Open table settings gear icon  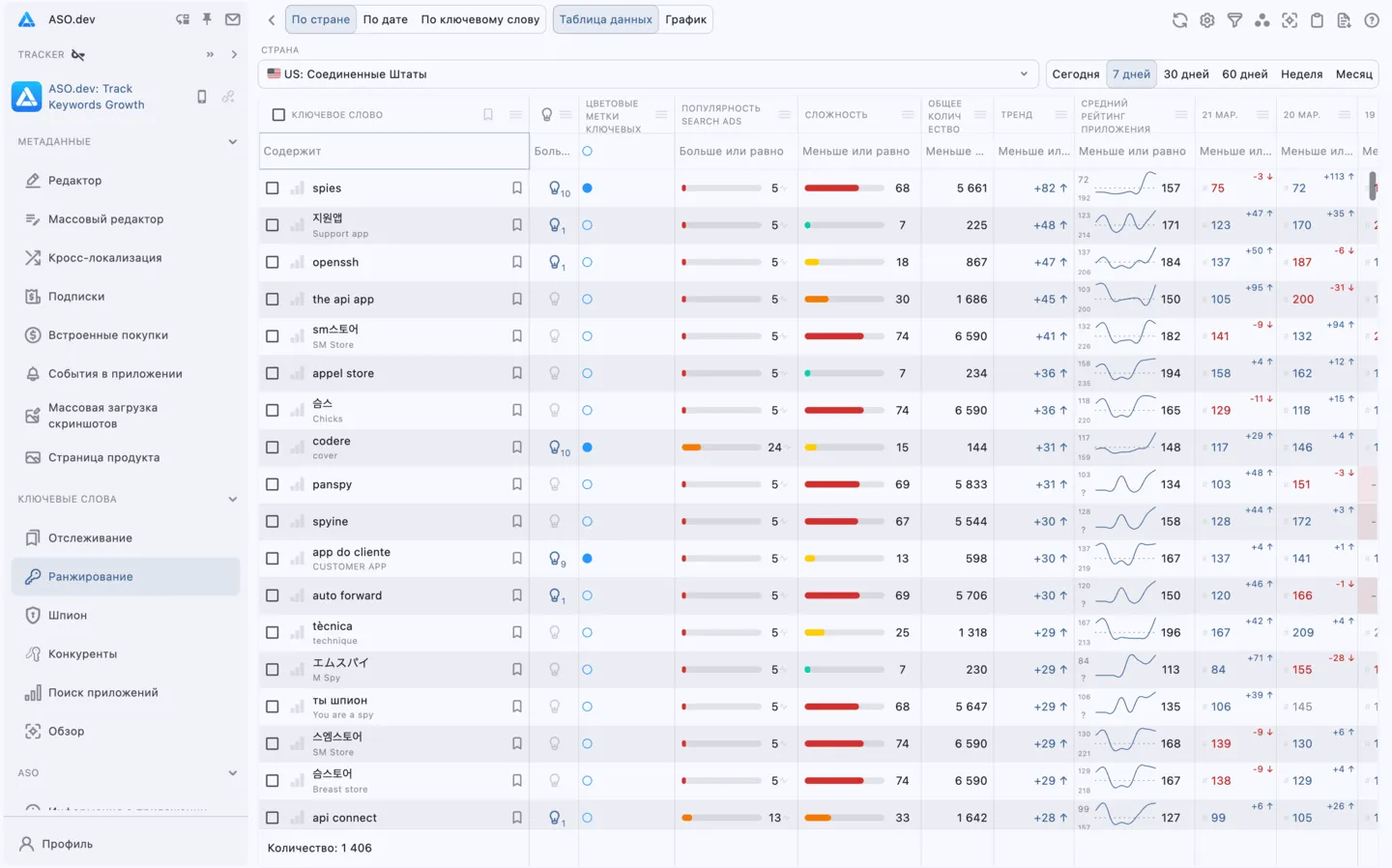[x=1207, y=20]
